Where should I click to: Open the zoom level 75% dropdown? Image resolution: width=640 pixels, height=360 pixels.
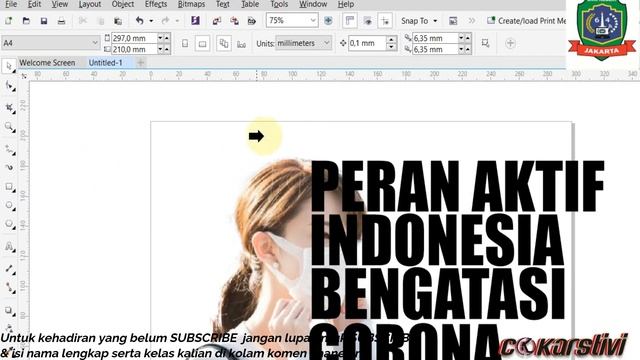click(x=313, y=20)
